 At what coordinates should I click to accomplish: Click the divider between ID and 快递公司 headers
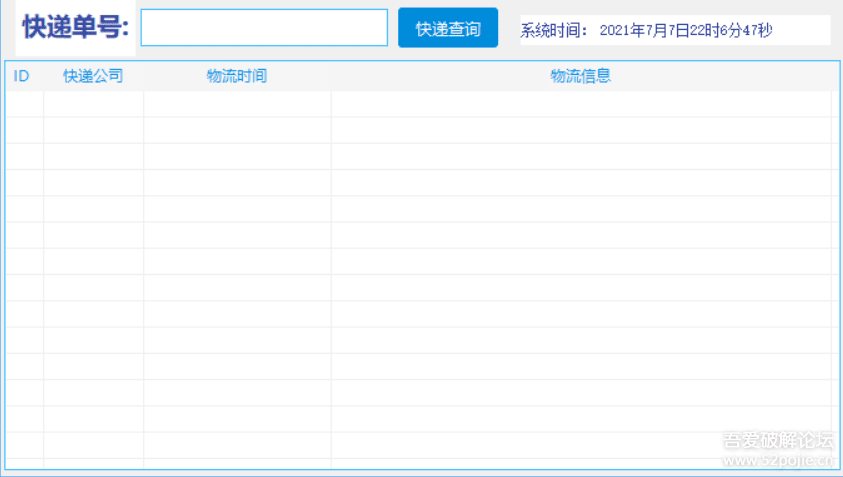point(43,76)
